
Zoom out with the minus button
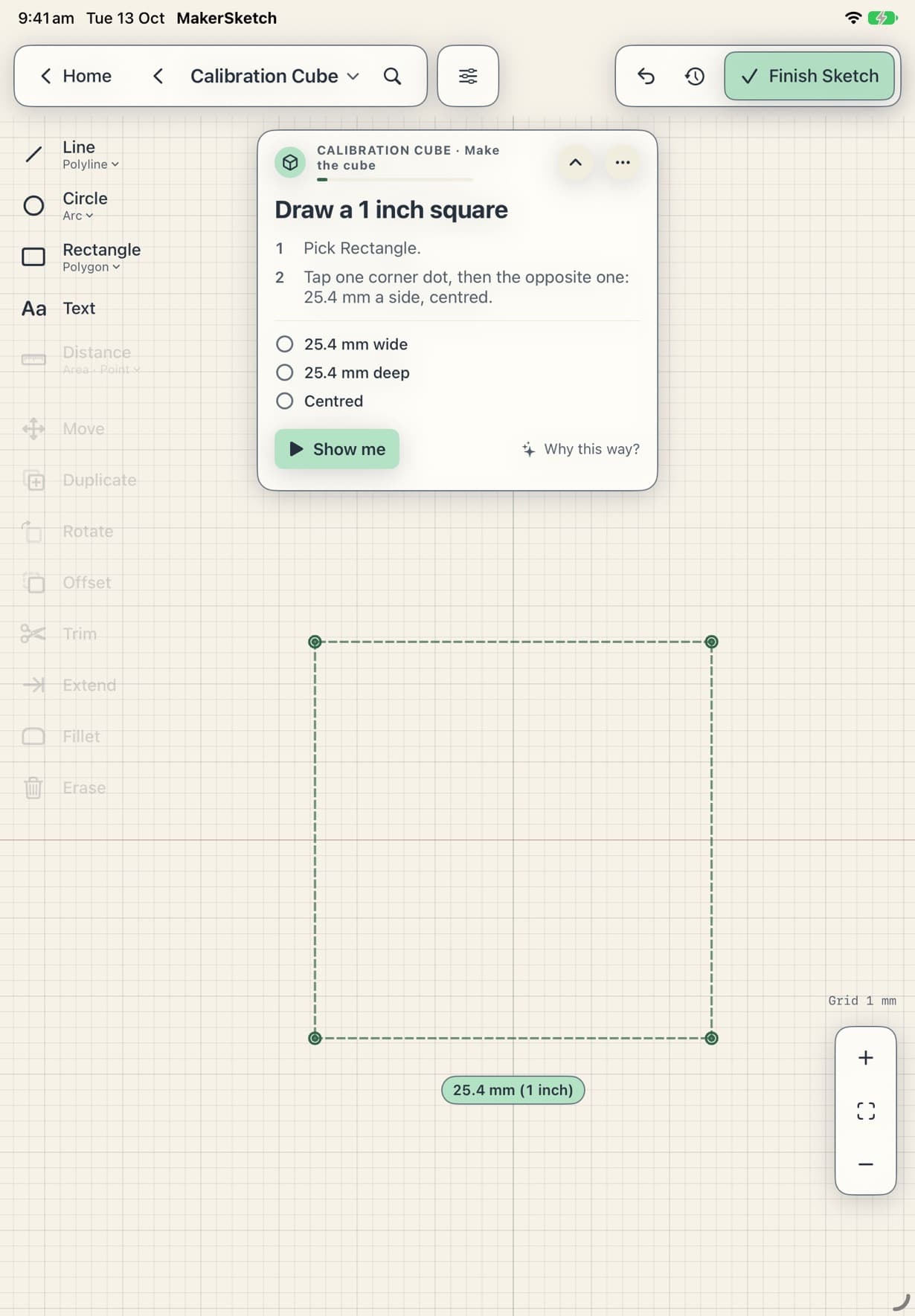pos(866,1164)
